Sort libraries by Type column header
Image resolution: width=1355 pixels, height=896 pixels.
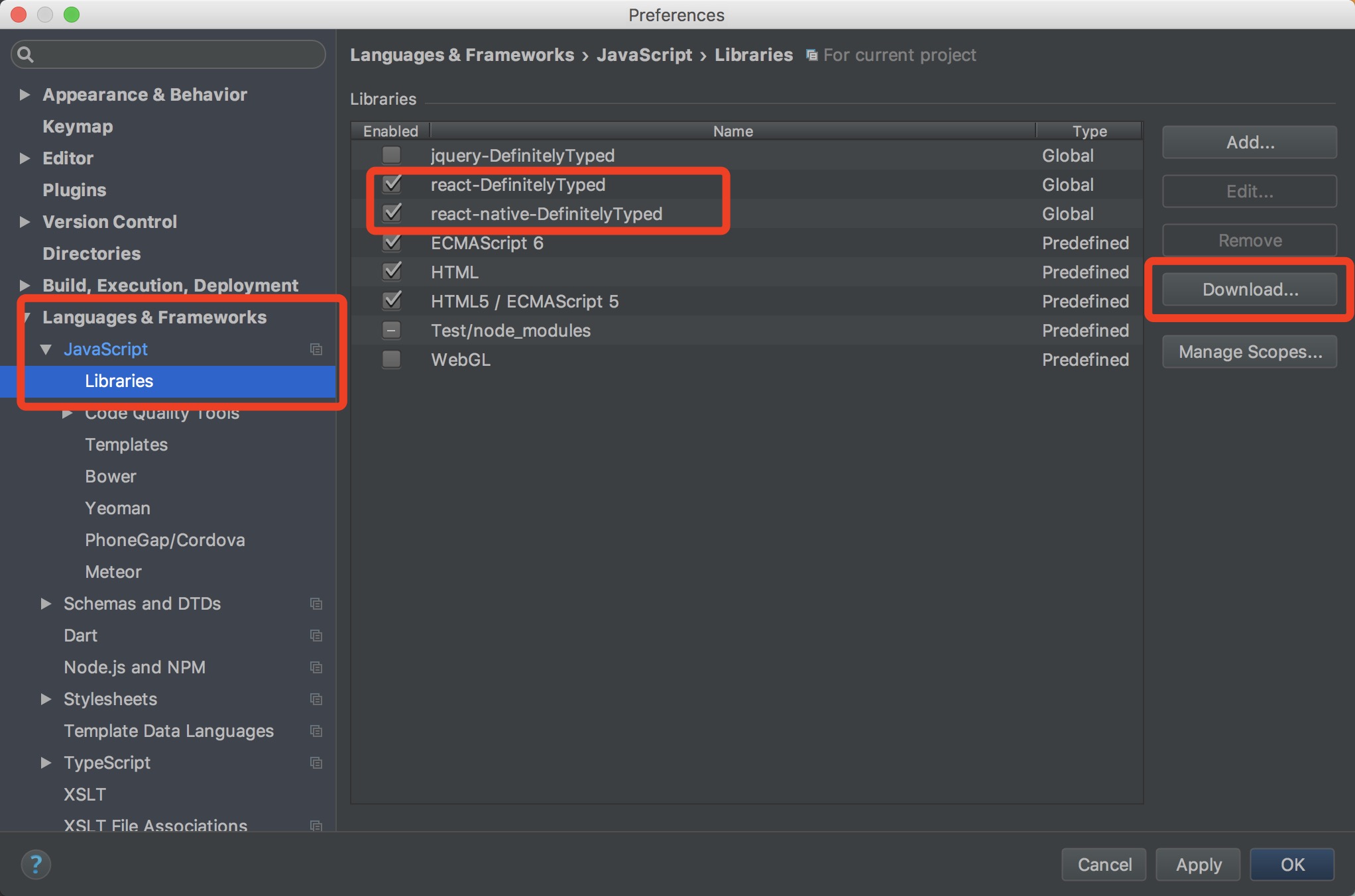click(1089, 131)
